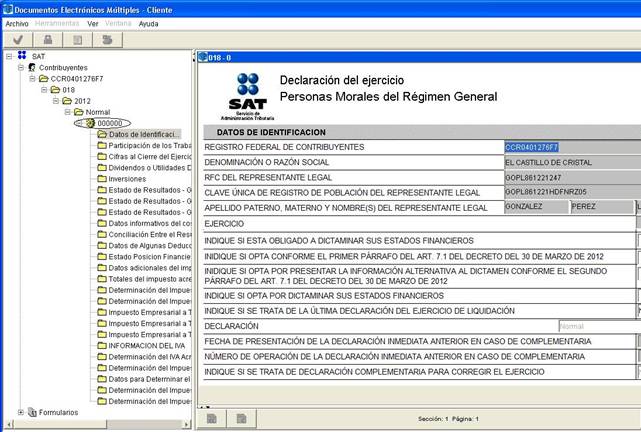The width and height of the screenshot is (641, 432).
Task: Expand the Formularios node
Action: (x=20, y=412)
